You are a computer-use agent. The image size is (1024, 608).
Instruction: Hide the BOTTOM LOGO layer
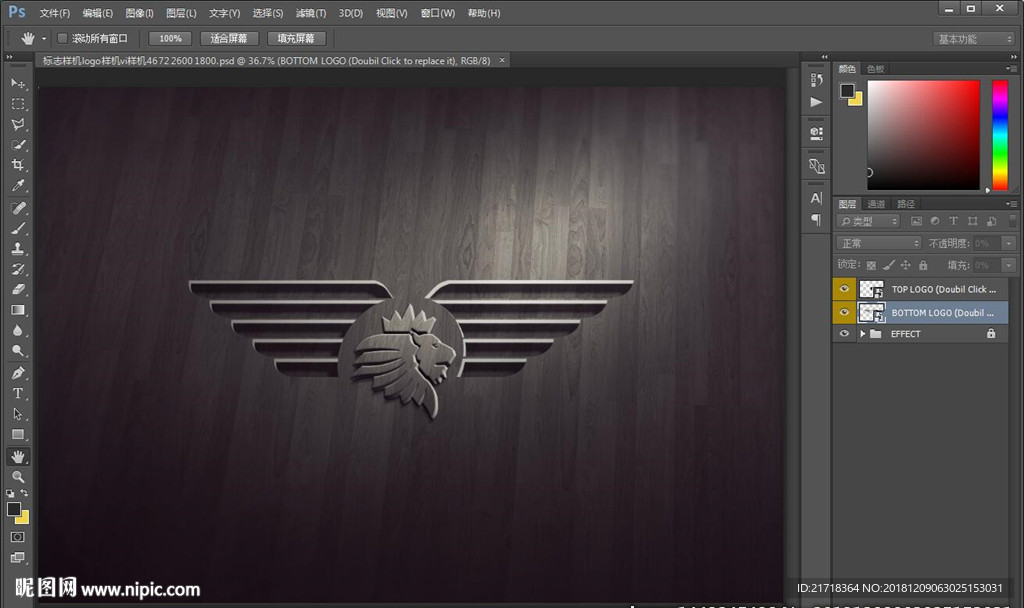(844, 312)
